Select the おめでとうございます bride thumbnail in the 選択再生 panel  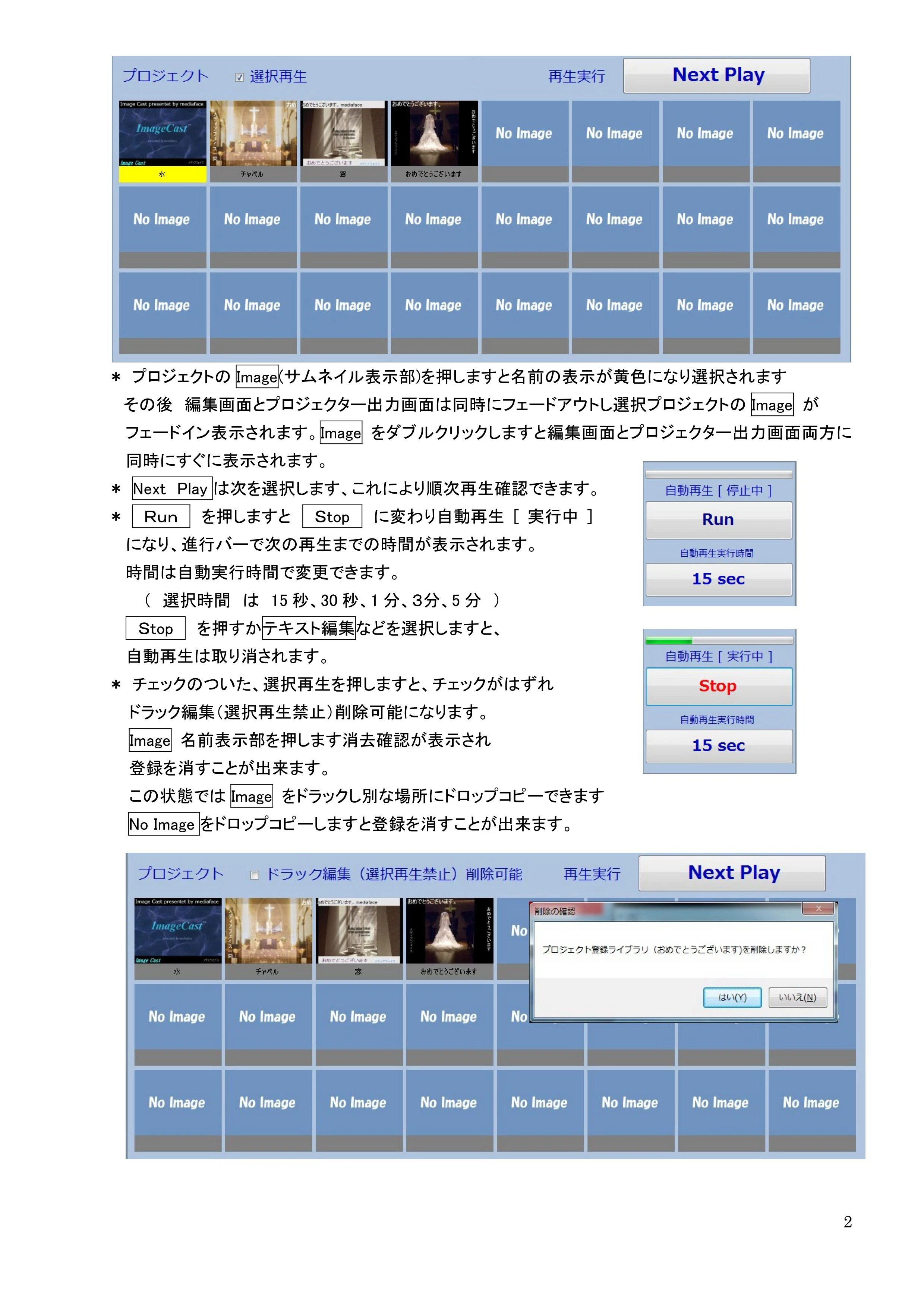(x=434, y=133)
